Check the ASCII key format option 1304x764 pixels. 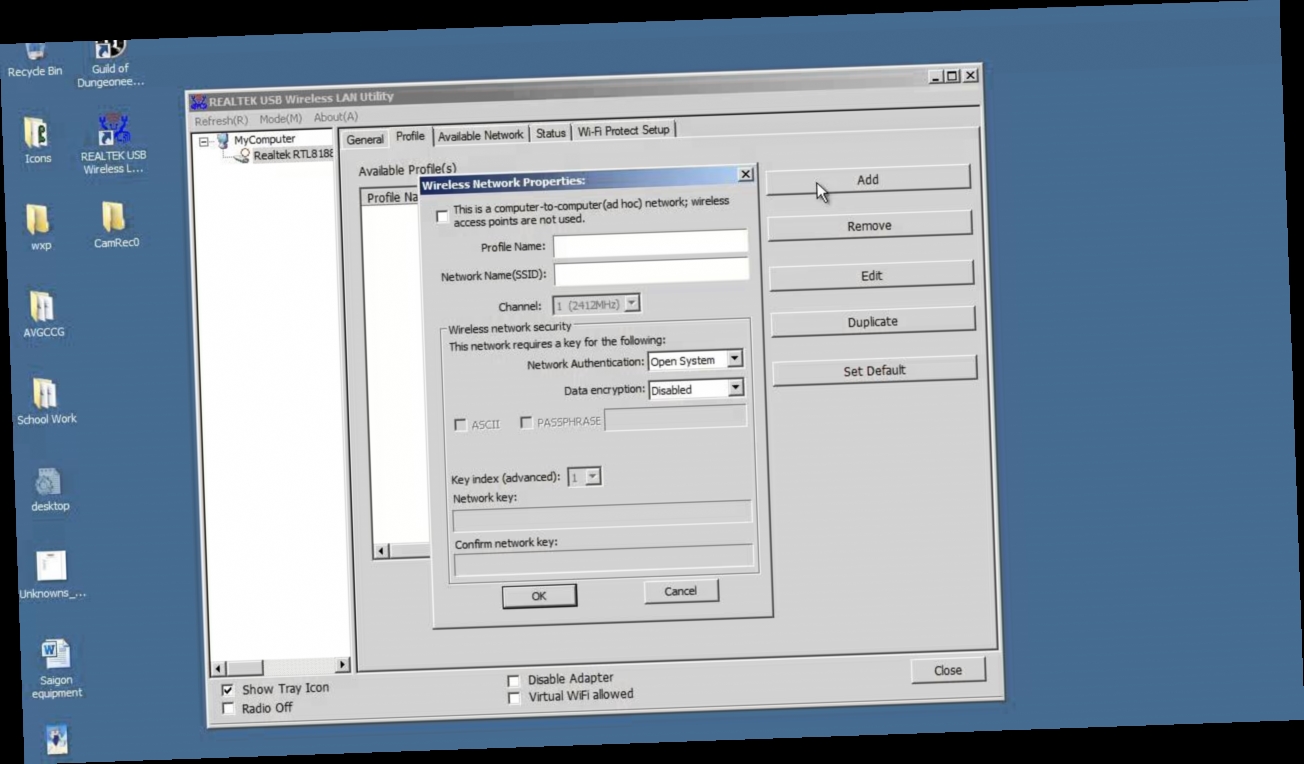461,424
